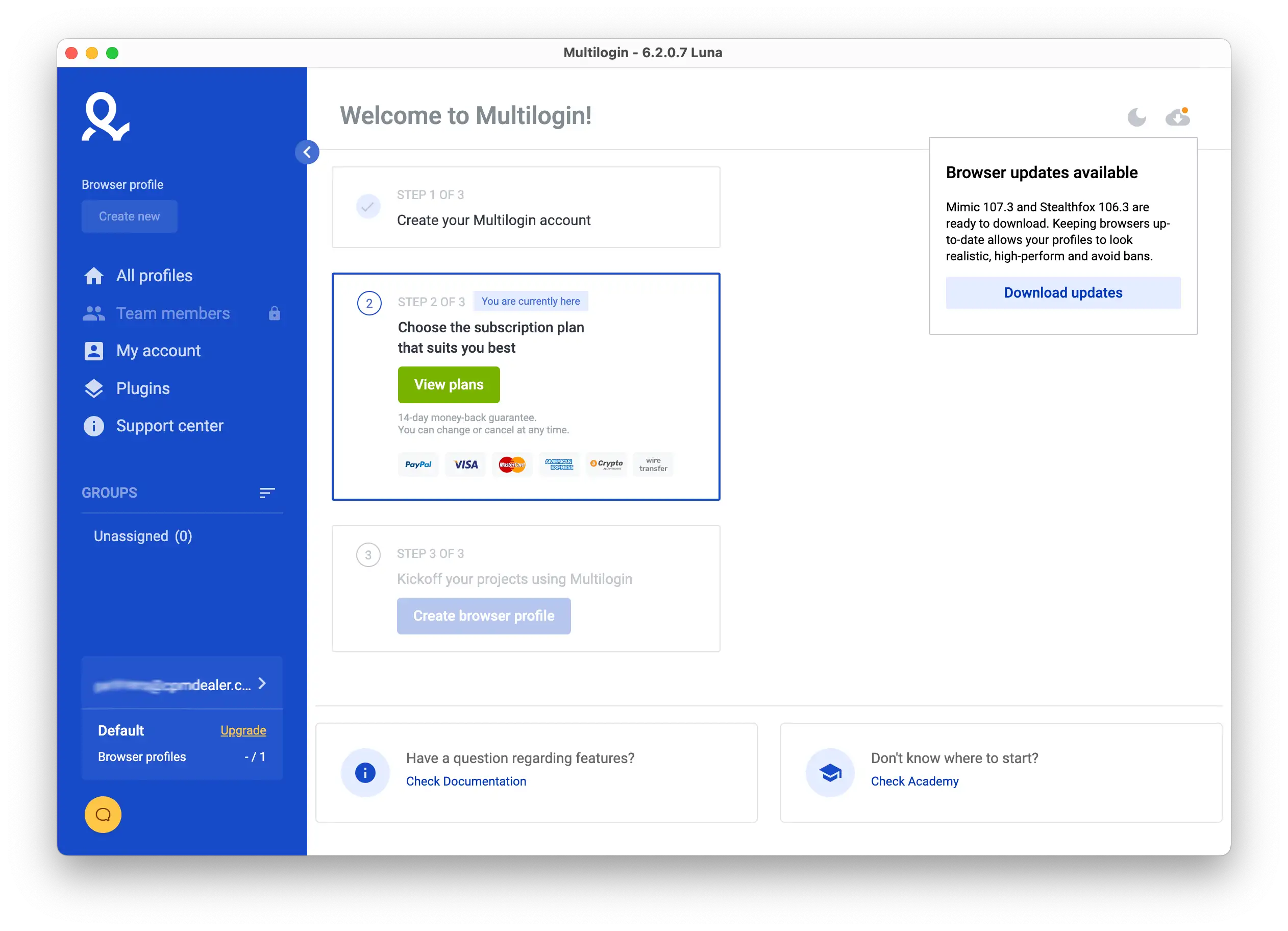Click the step 1 completed checkmark circle
This screenshot has height=931, width=1288.
368,207
